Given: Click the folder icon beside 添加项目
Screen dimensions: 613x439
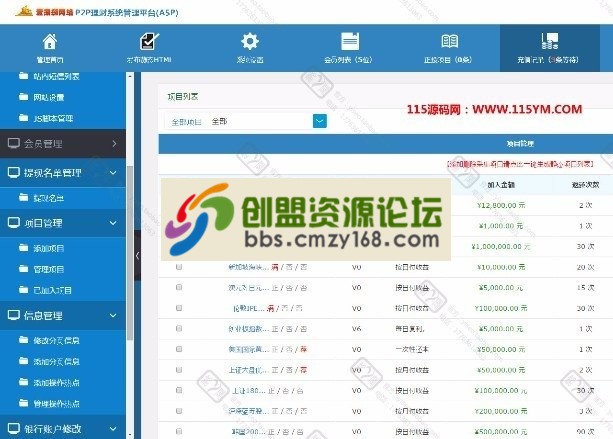Looking at the screenshot, I should coord(23,248).
